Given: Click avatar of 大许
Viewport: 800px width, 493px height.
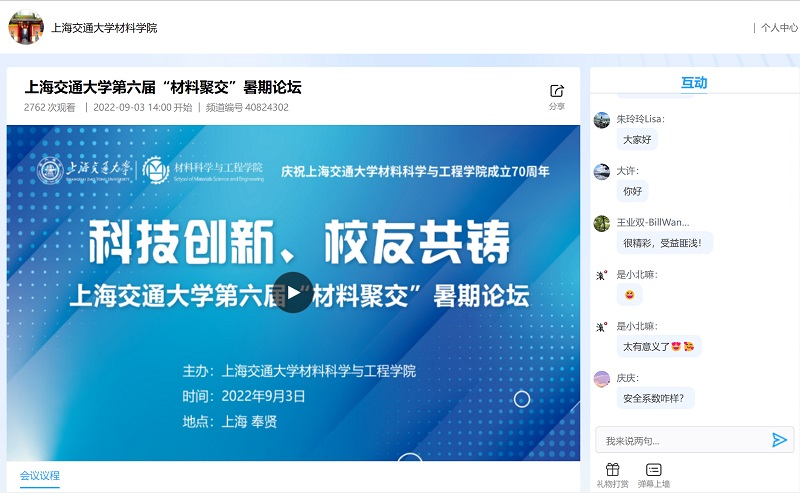Looking at the screenshot, I should pyautogui.click(x=602, y=171).
